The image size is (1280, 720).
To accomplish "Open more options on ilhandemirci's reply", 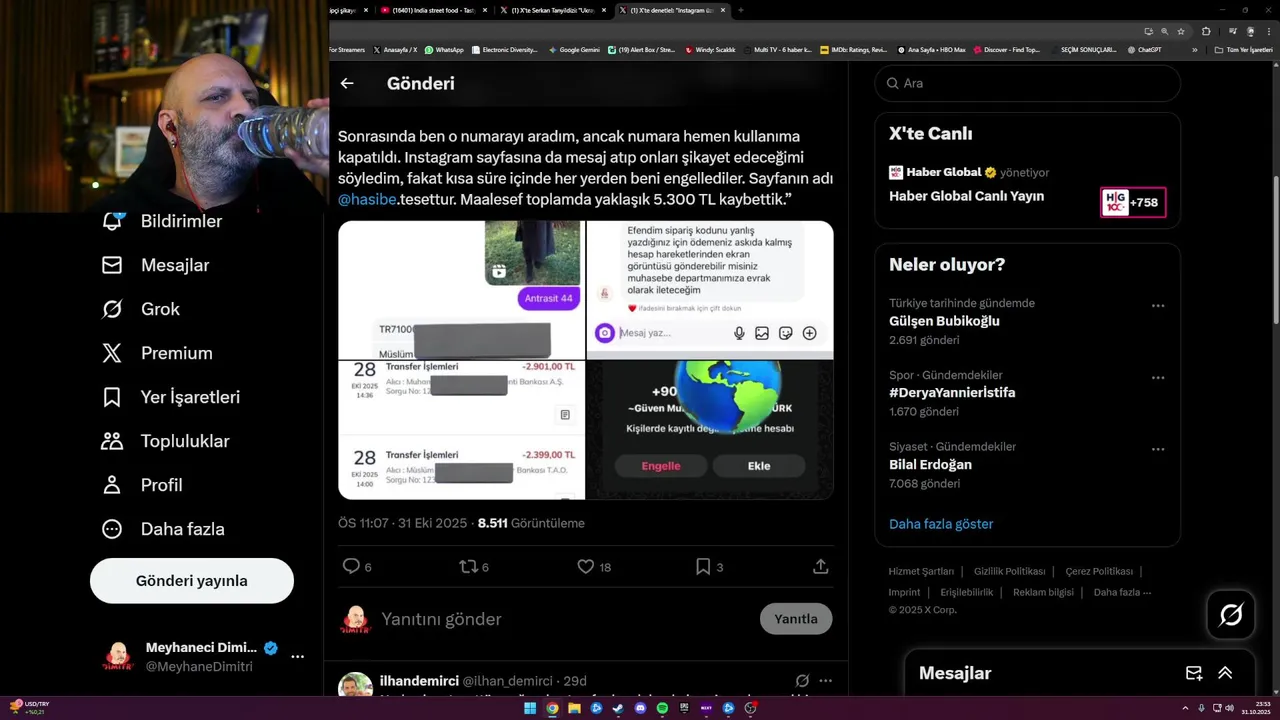I will tap(823, 681).
